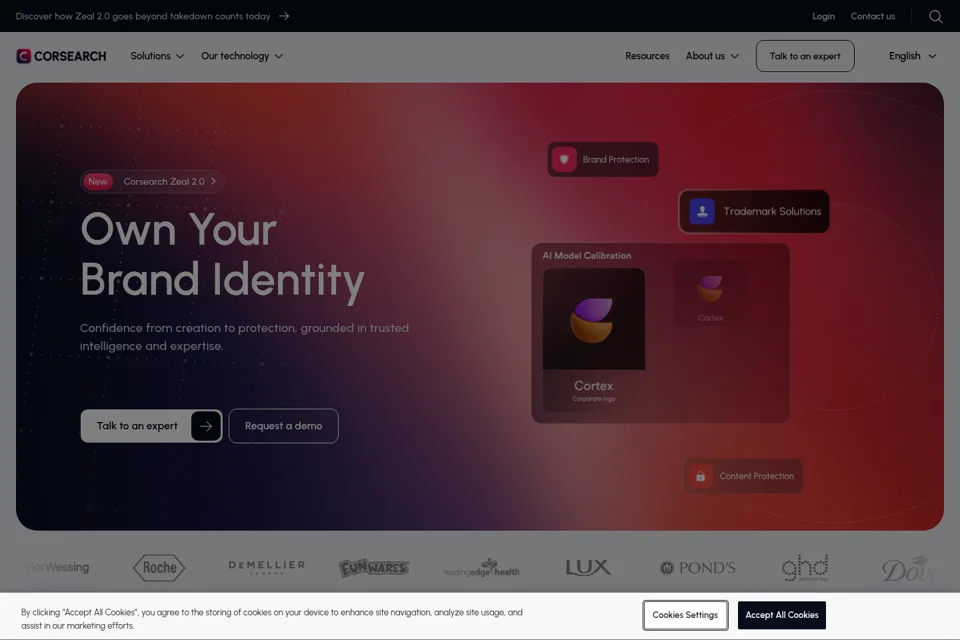Click the Trademark Solutions stamp icon
Screen dimensions: 960x640
point(702,211)
